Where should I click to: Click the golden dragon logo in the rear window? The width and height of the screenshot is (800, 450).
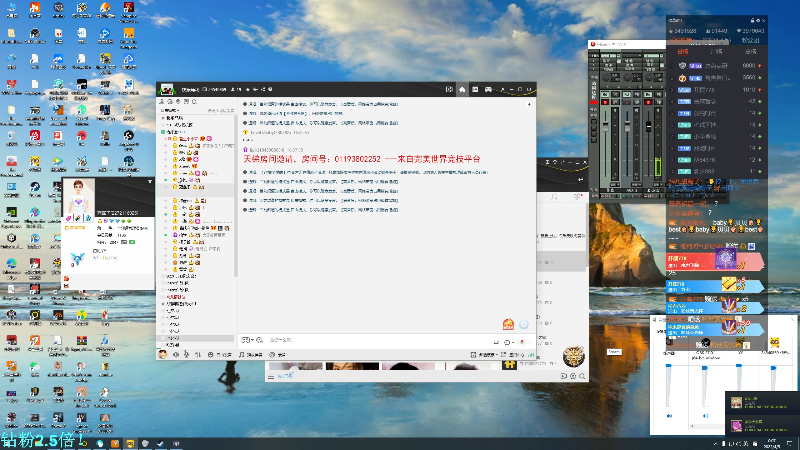coord(573,356)
